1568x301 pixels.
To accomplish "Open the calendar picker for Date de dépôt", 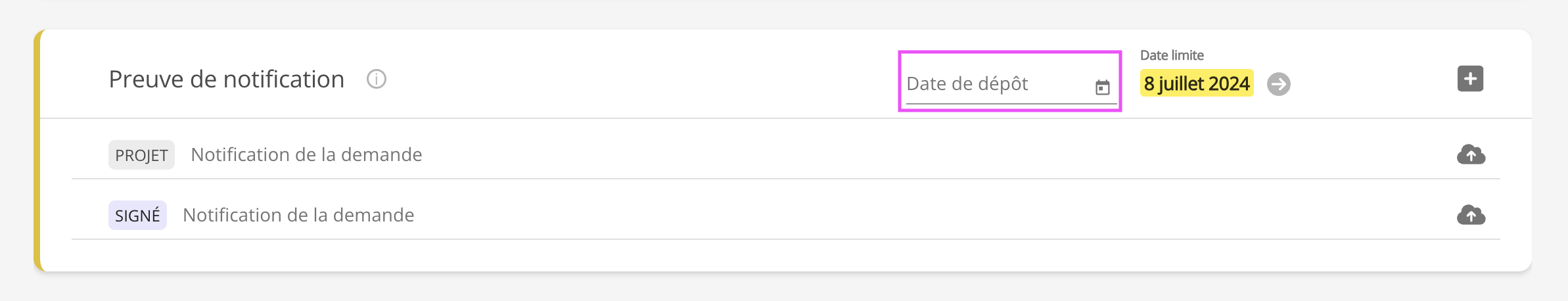I will [x=1102, y=87].
